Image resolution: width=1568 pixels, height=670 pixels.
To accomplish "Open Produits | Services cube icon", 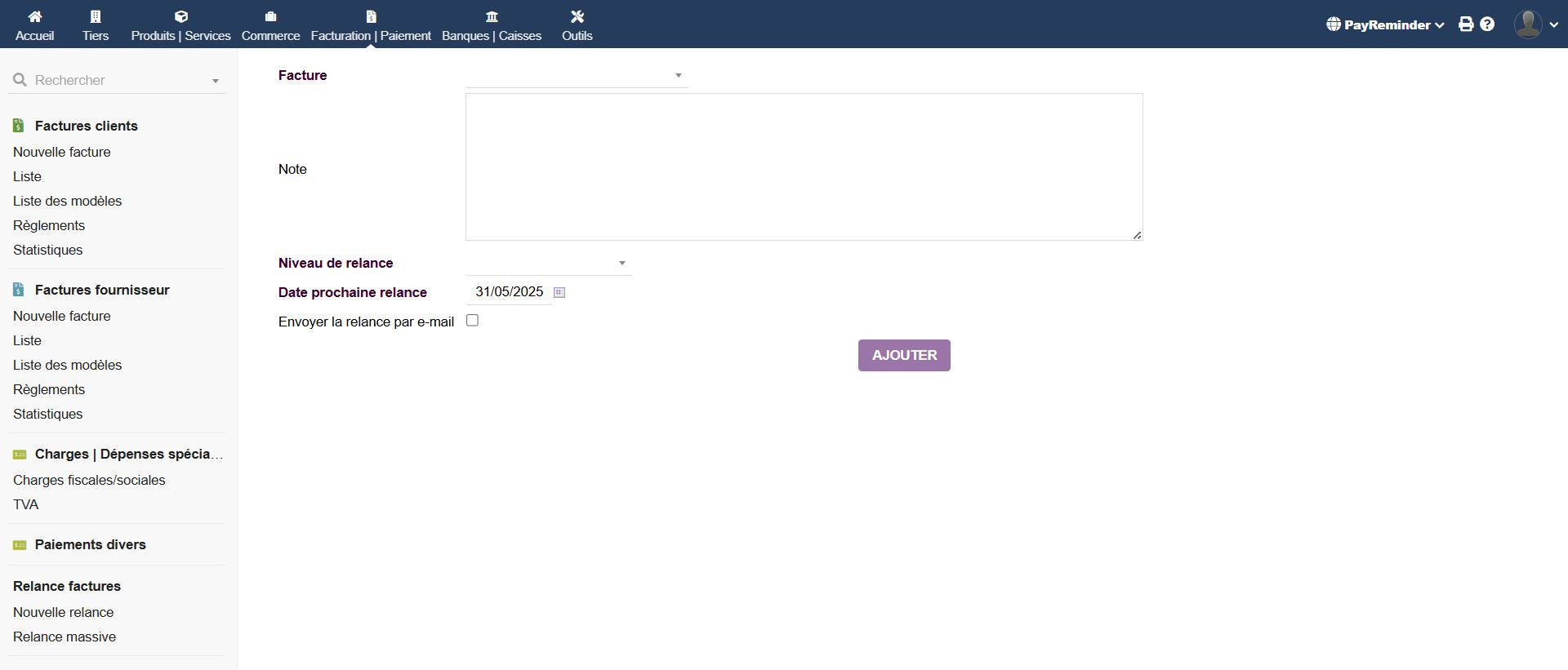I will pyautogui.click(x=181, y=16).
